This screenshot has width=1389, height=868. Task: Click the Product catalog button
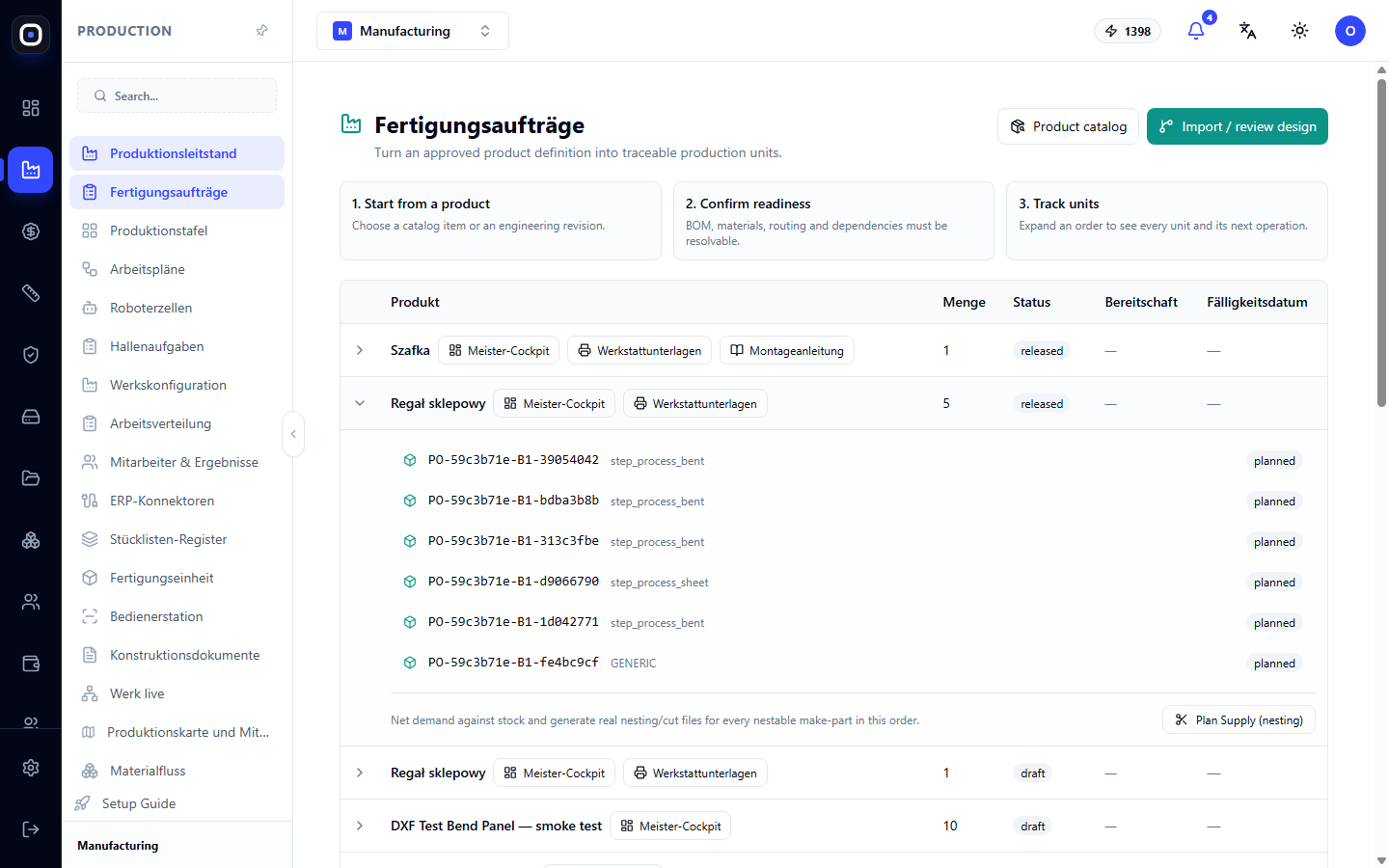click(x=1068, y=126)
